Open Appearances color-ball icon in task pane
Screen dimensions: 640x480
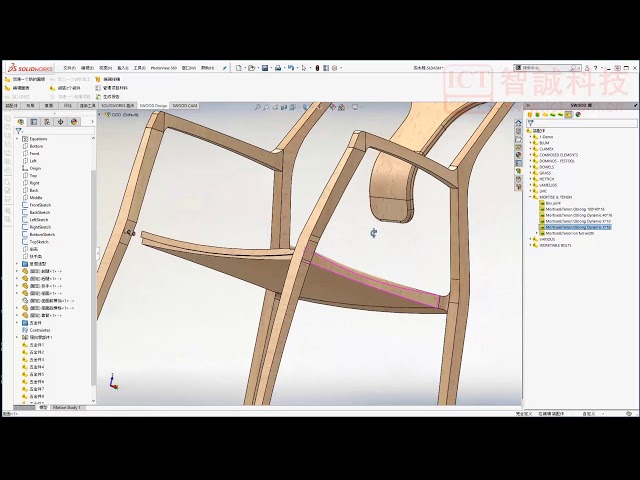tap(518, 155)
